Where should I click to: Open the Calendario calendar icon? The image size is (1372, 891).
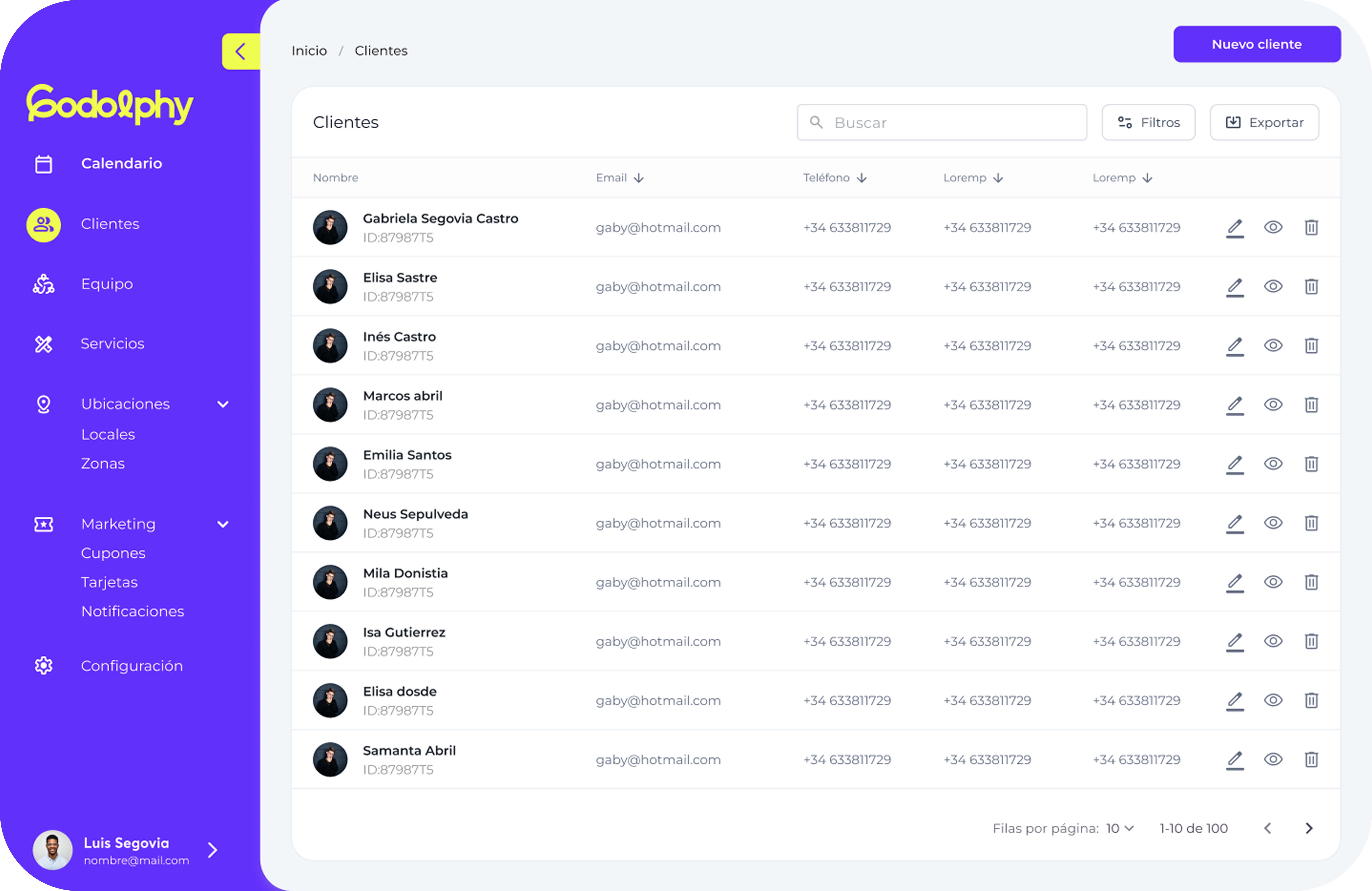tap(44, 164)
